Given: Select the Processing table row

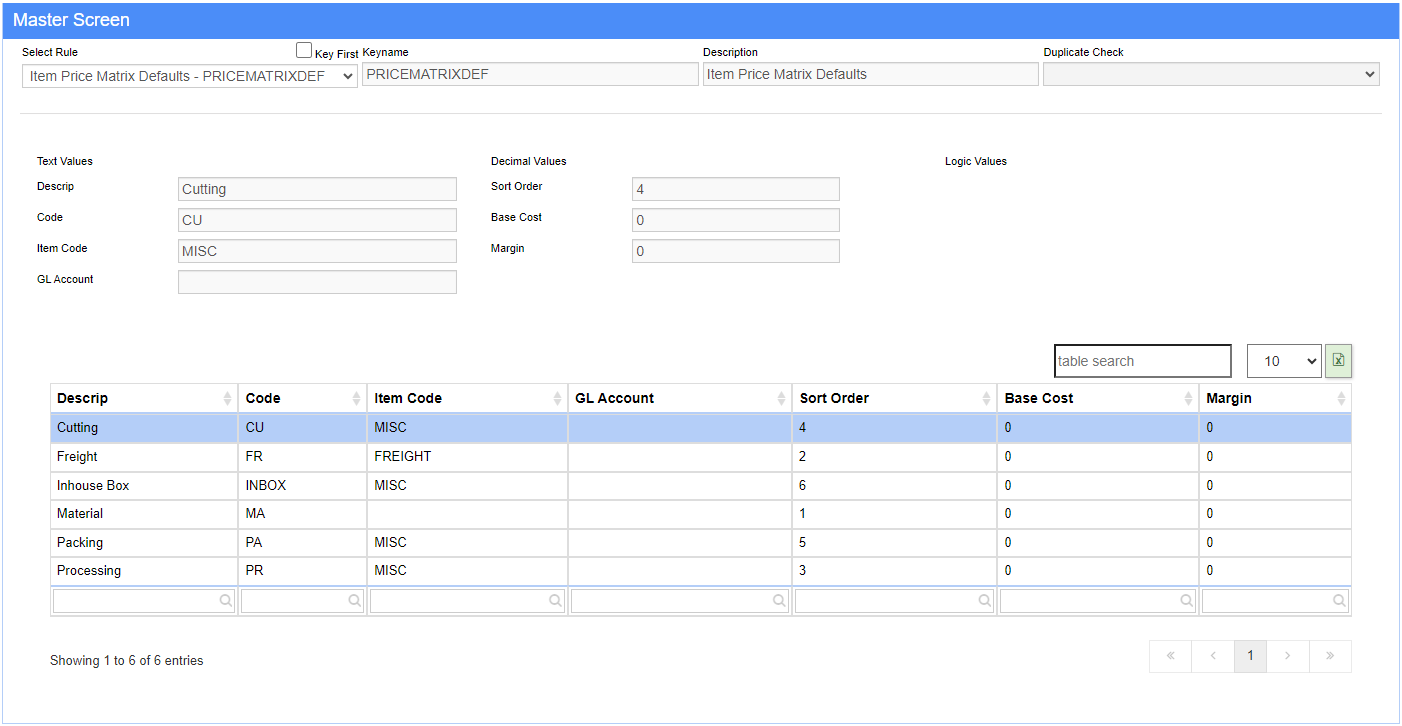Looking at the screenshot, I should pos(701,571).
